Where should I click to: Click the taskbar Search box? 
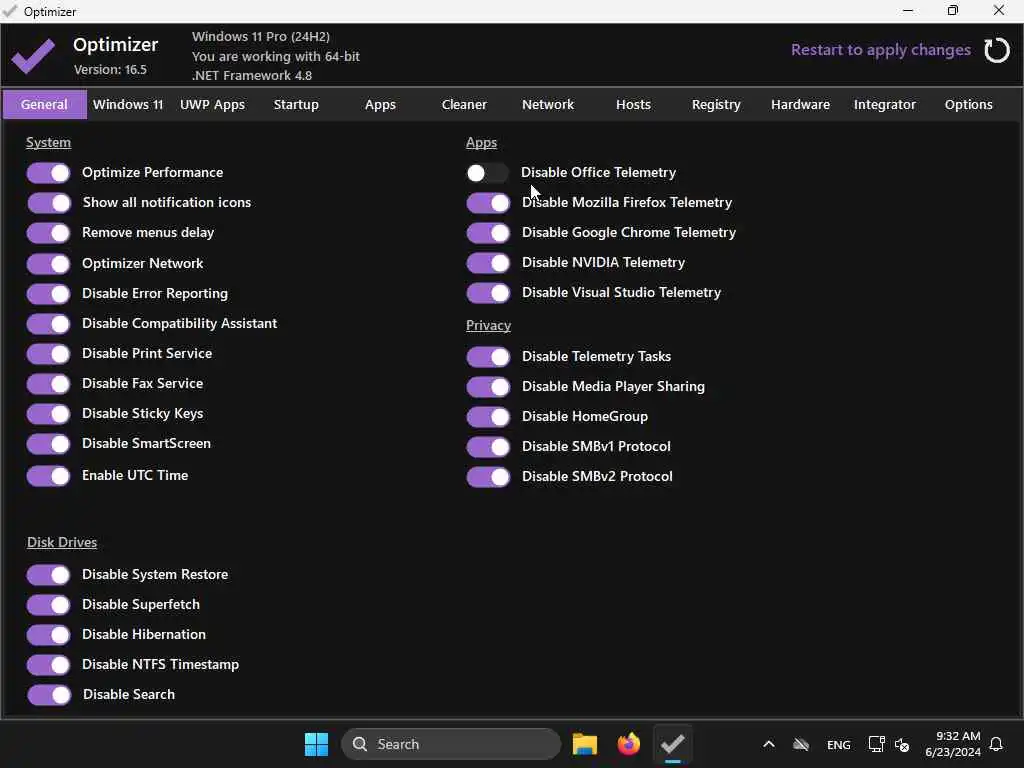click(451, 744)
